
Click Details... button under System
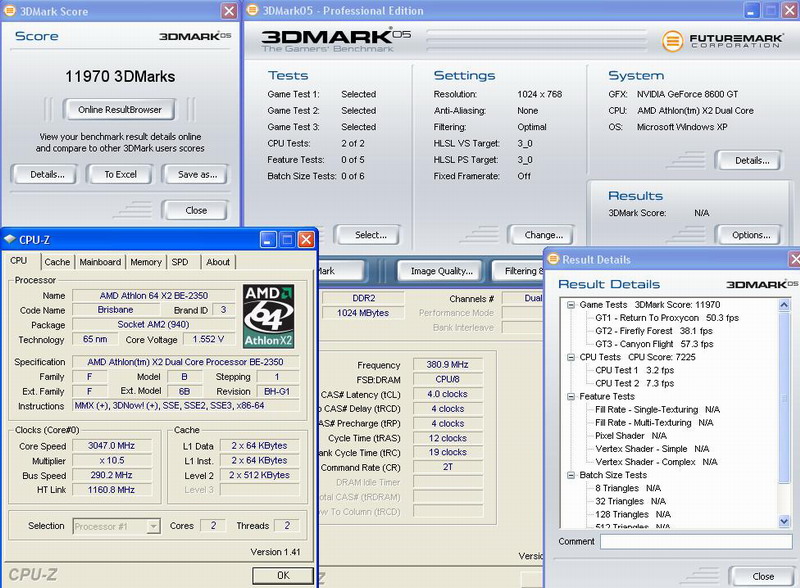tap(749, 160)
